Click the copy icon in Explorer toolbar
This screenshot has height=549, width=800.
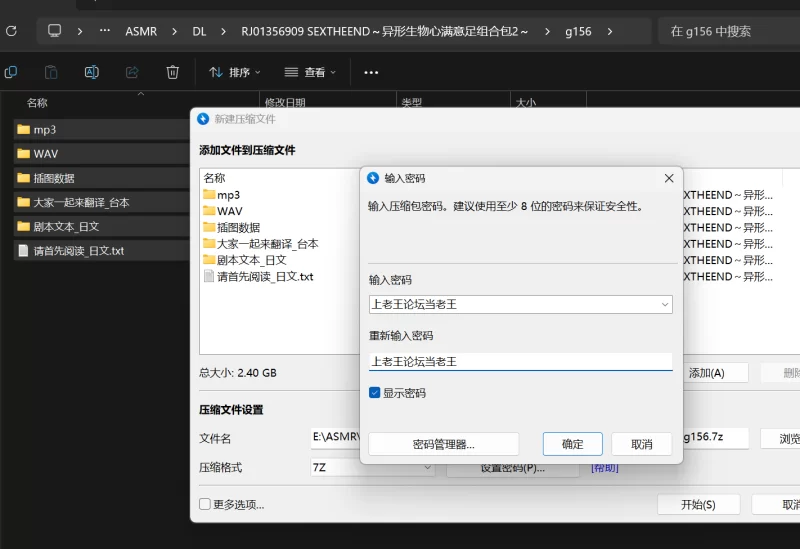pyautogui.click(x=11, y=72)
